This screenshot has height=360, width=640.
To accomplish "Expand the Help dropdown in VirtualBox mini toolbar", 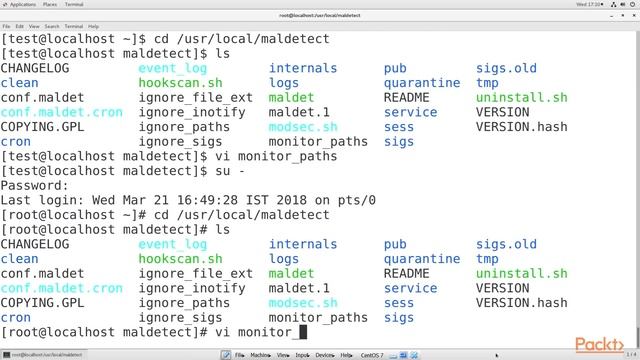I will point(346,356).
